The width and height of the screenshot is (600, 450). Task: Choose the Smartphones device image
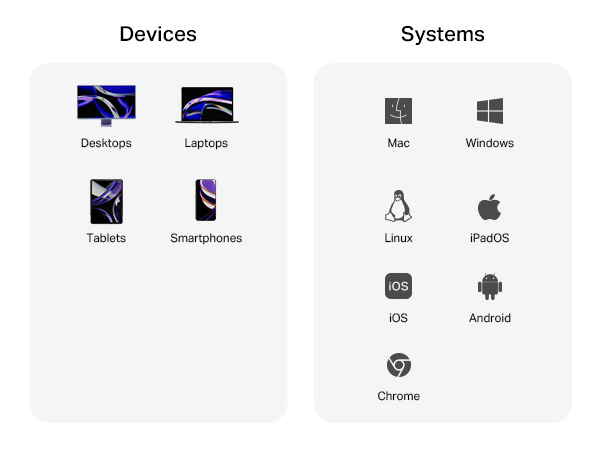206,200
